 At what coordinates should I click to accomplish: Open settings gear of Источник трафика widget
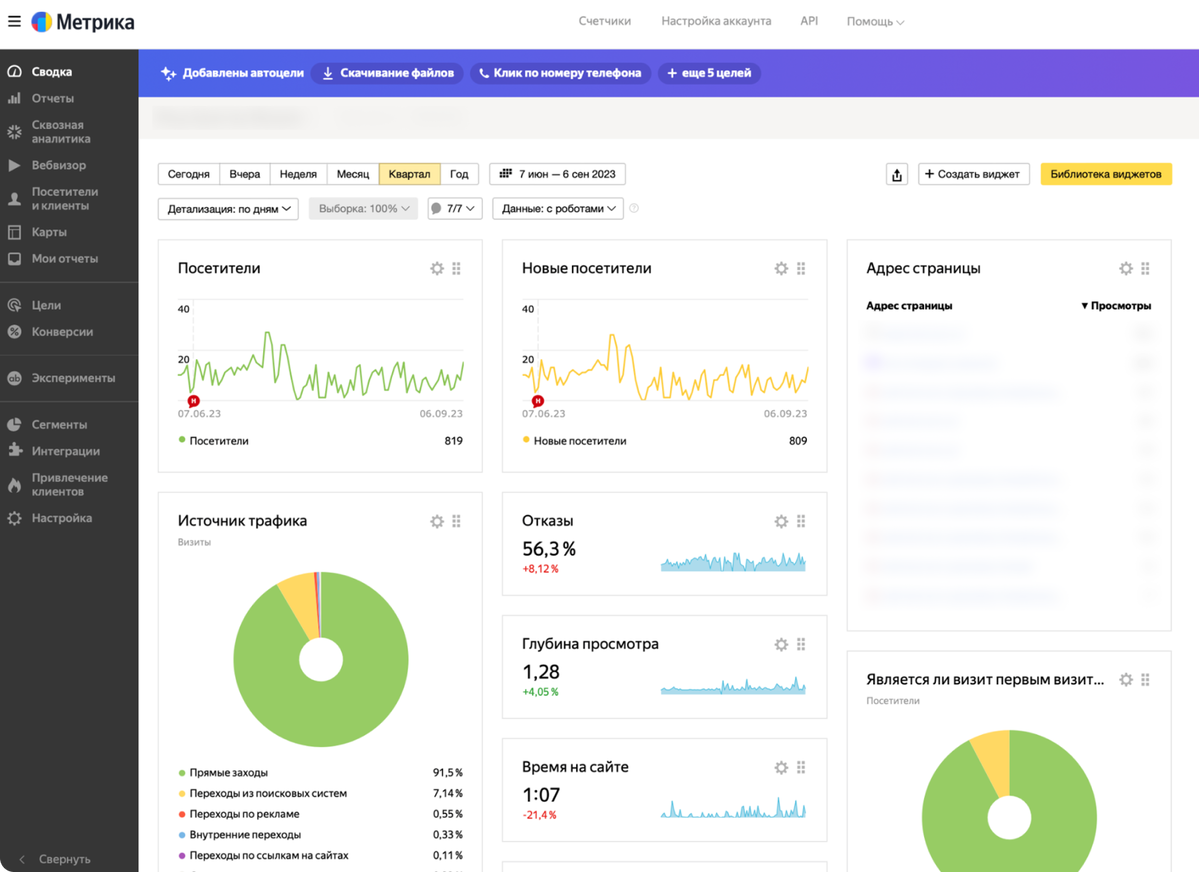click(437, 521)
